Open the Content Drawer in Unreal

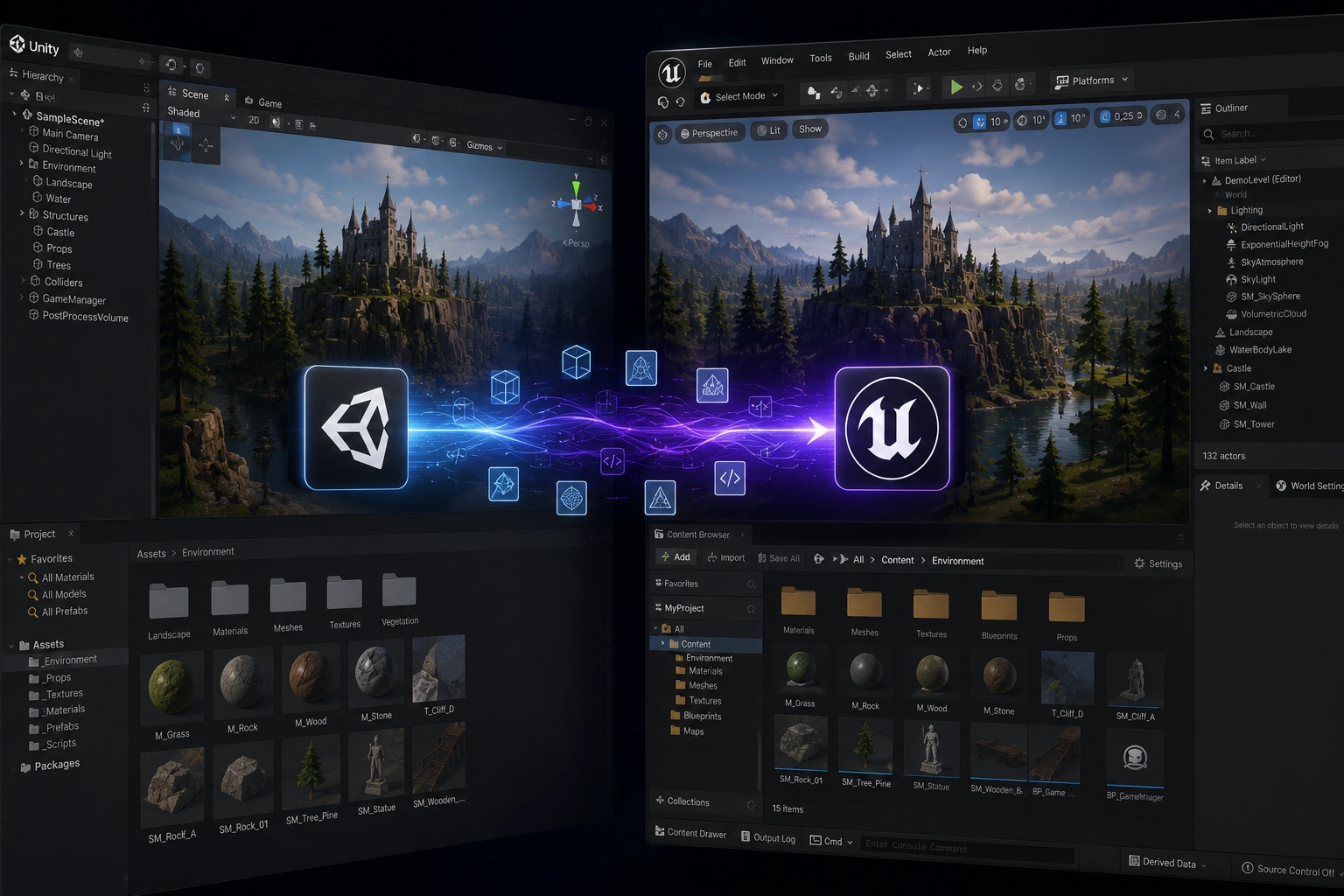pos(691,832)
